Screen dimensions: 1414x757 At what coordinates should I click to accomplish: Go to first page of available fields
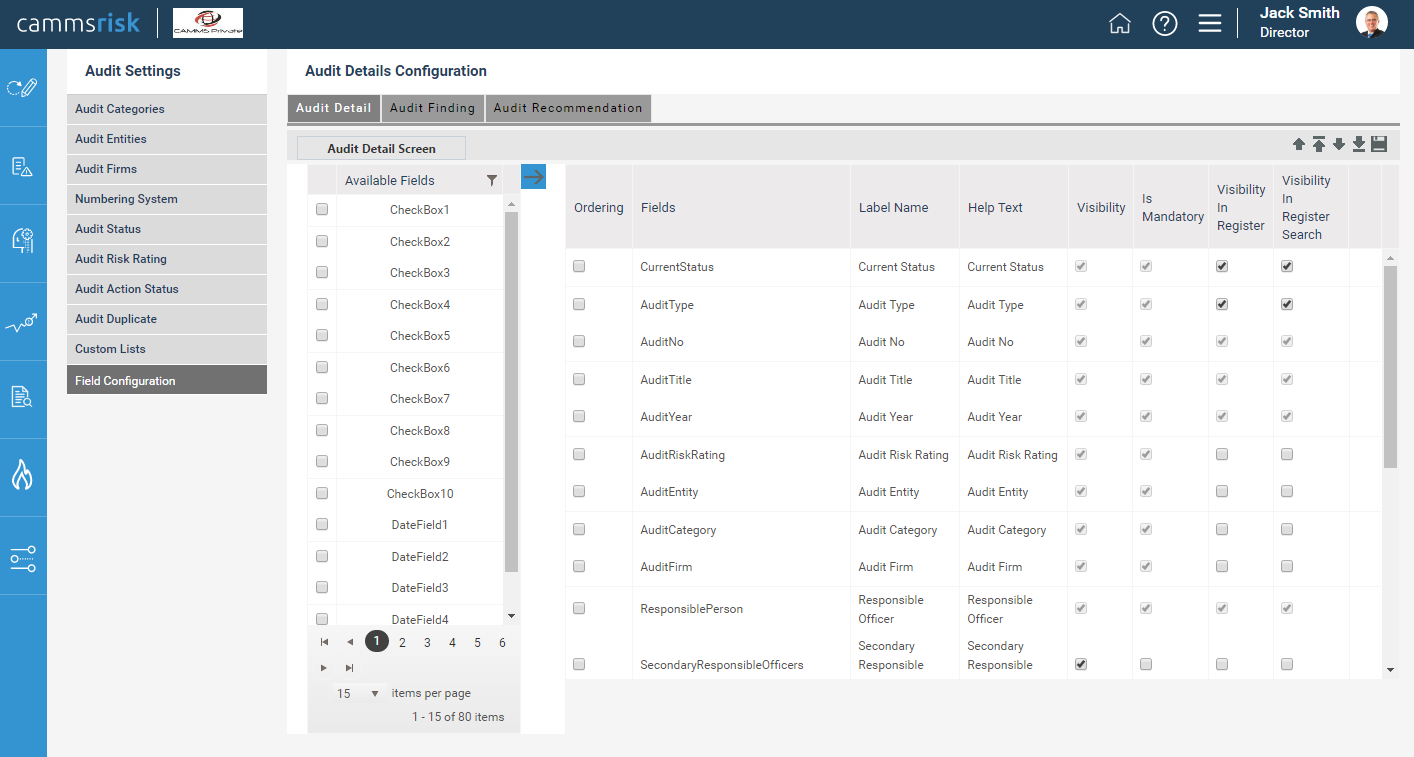325,642
